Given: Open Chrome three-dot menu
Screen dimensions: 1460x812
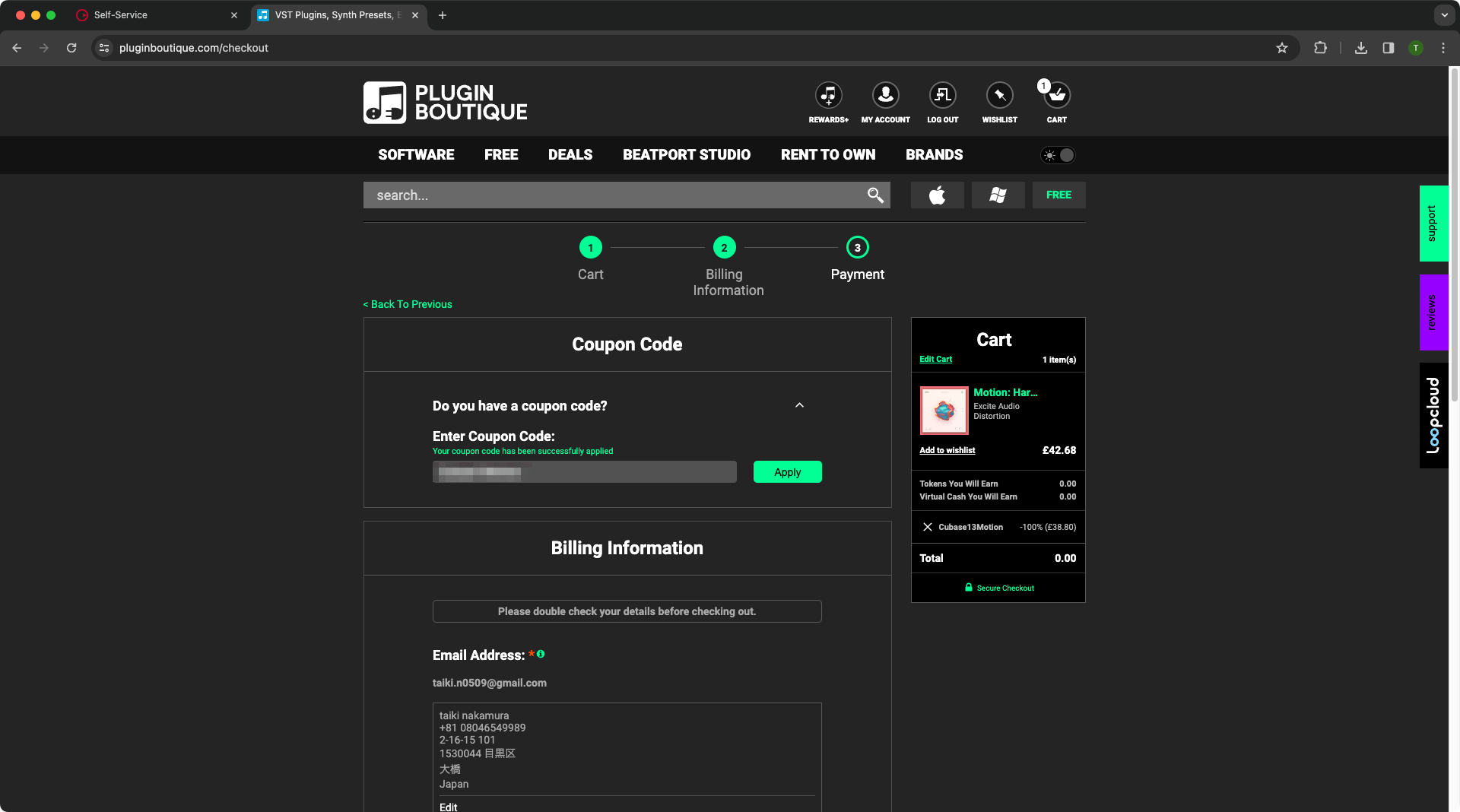Looking at the screenshot, I should (1443, 48).
